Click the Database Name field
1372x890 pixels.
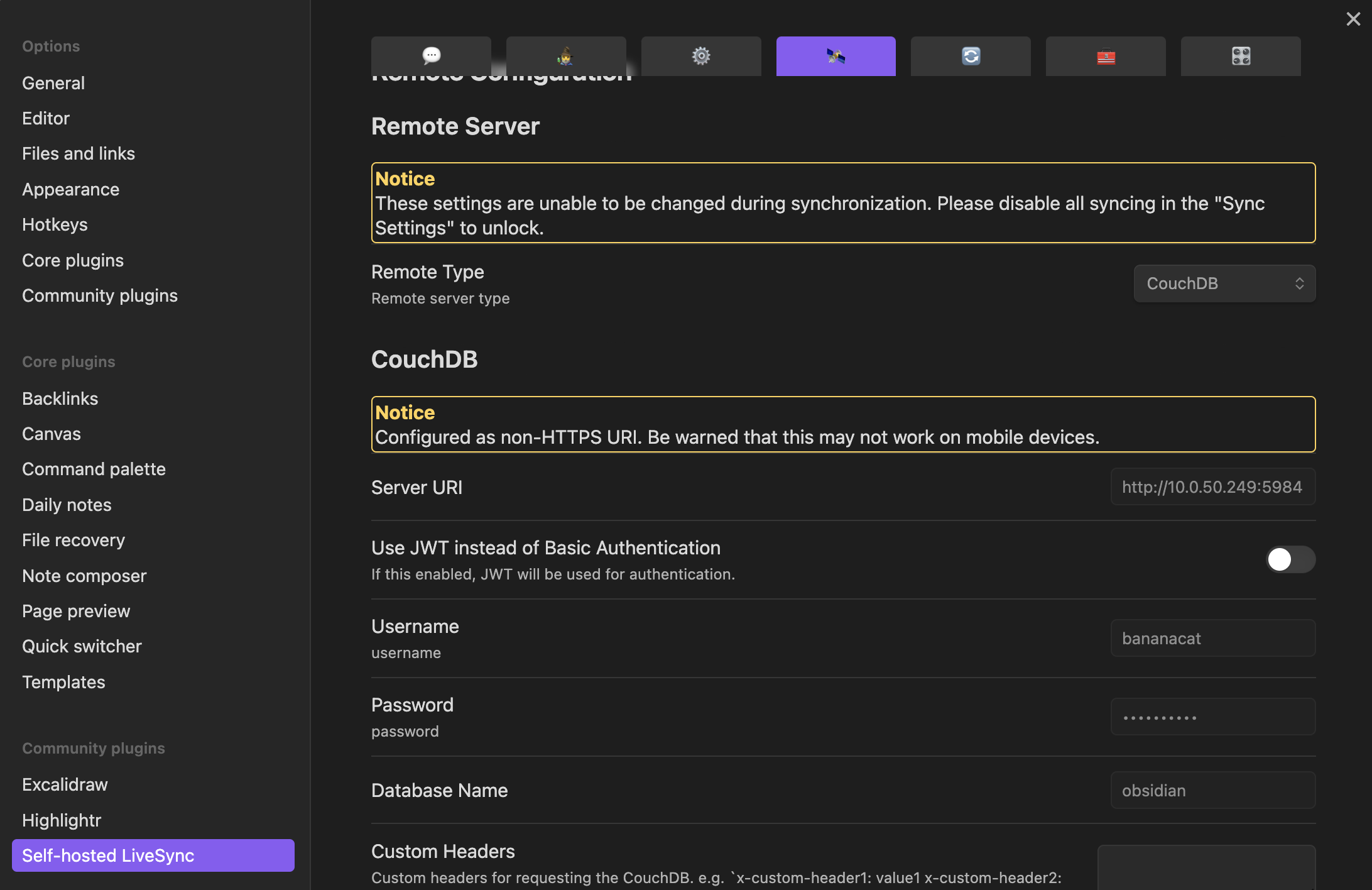pyautogui.click(x=1212, y=791)
